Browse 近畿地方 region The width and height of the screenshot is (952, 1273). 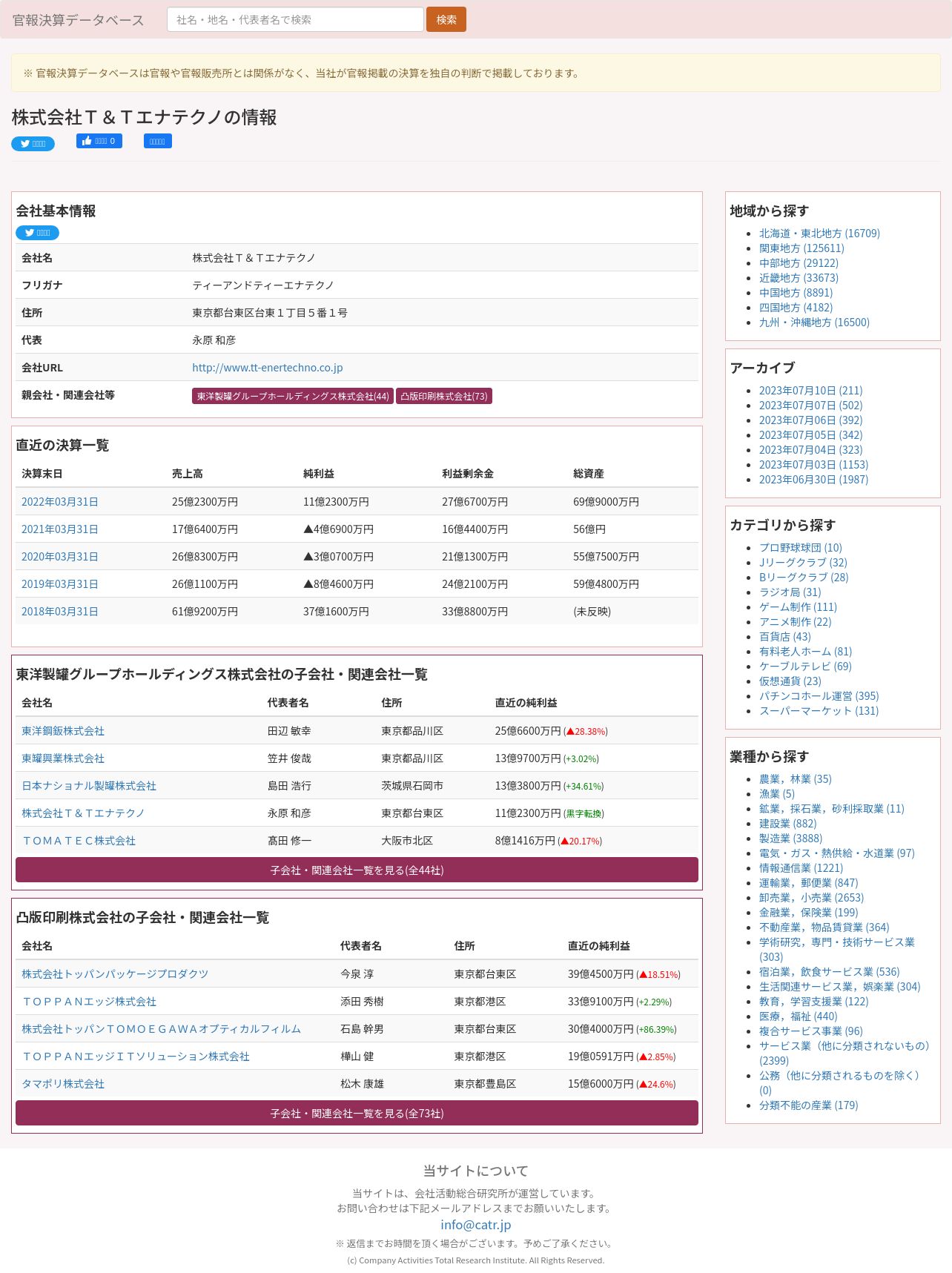[x=799, y=278]
